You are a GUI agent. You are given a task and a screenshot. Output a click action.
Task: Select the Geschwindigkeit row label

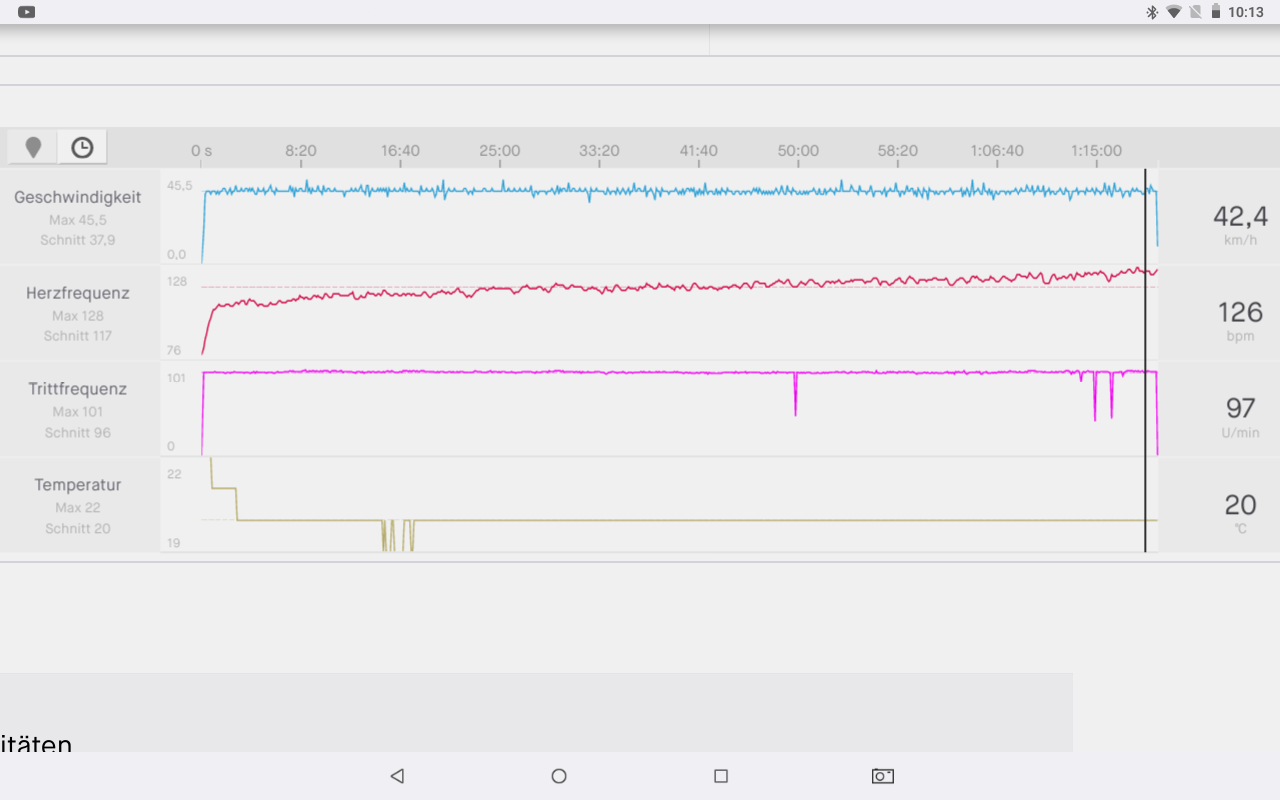(x=78, y=198)
